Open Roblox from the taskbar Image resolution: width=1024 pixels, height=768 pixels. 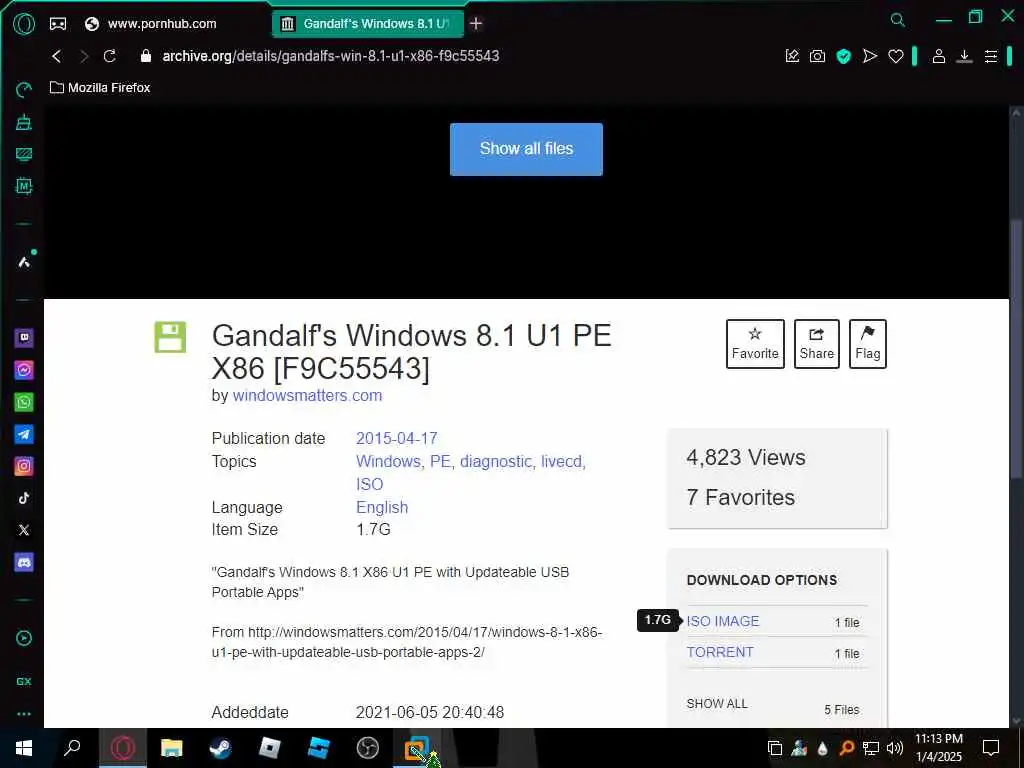[270, 748]
